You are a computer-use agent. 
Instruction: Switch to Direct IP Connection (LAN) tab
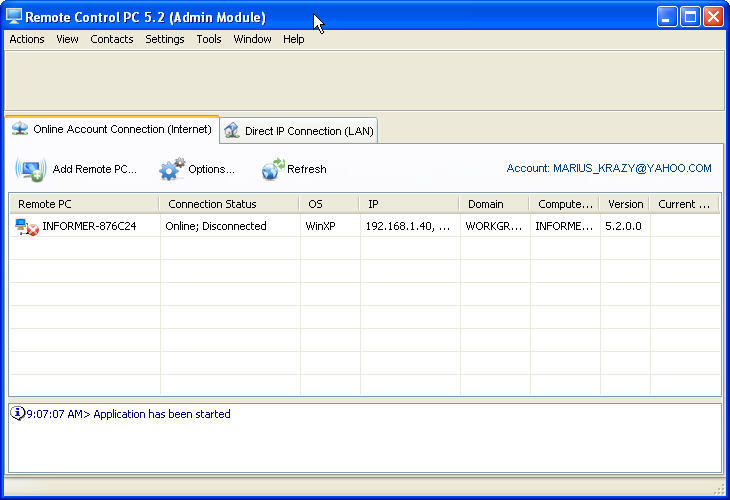click(298, 131)
